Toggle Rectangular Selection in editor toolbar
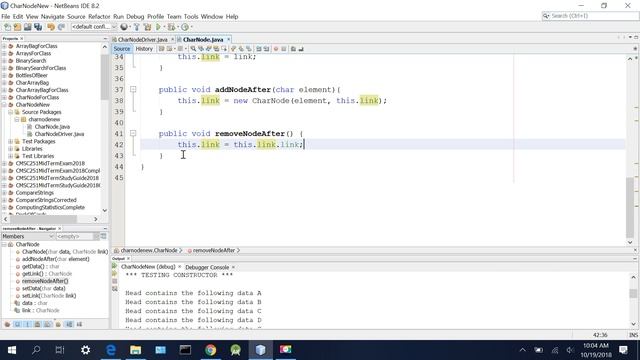640x360 pixels. coord(224,49)
